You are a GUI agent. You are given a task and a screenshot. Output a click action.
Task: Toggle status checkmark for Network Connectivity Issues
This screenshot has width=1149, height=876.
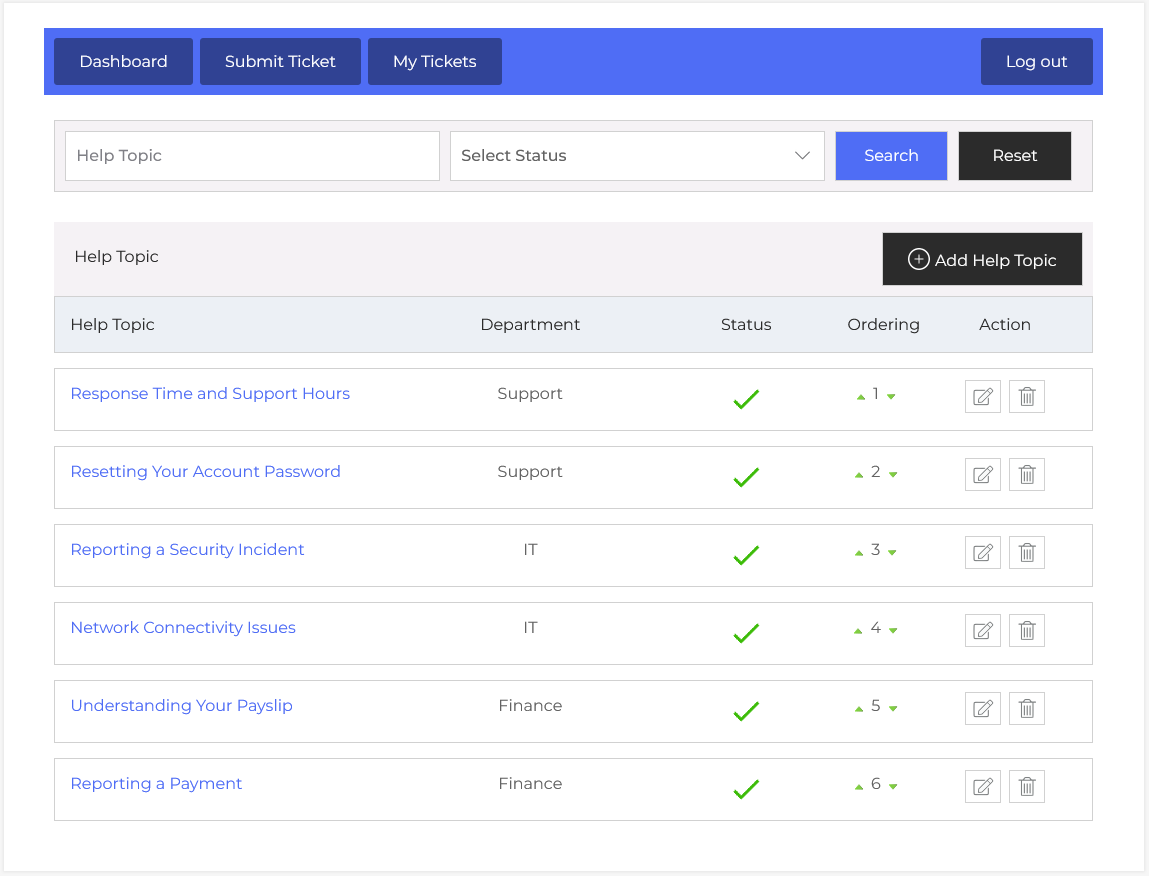click(x=746, y=633)
